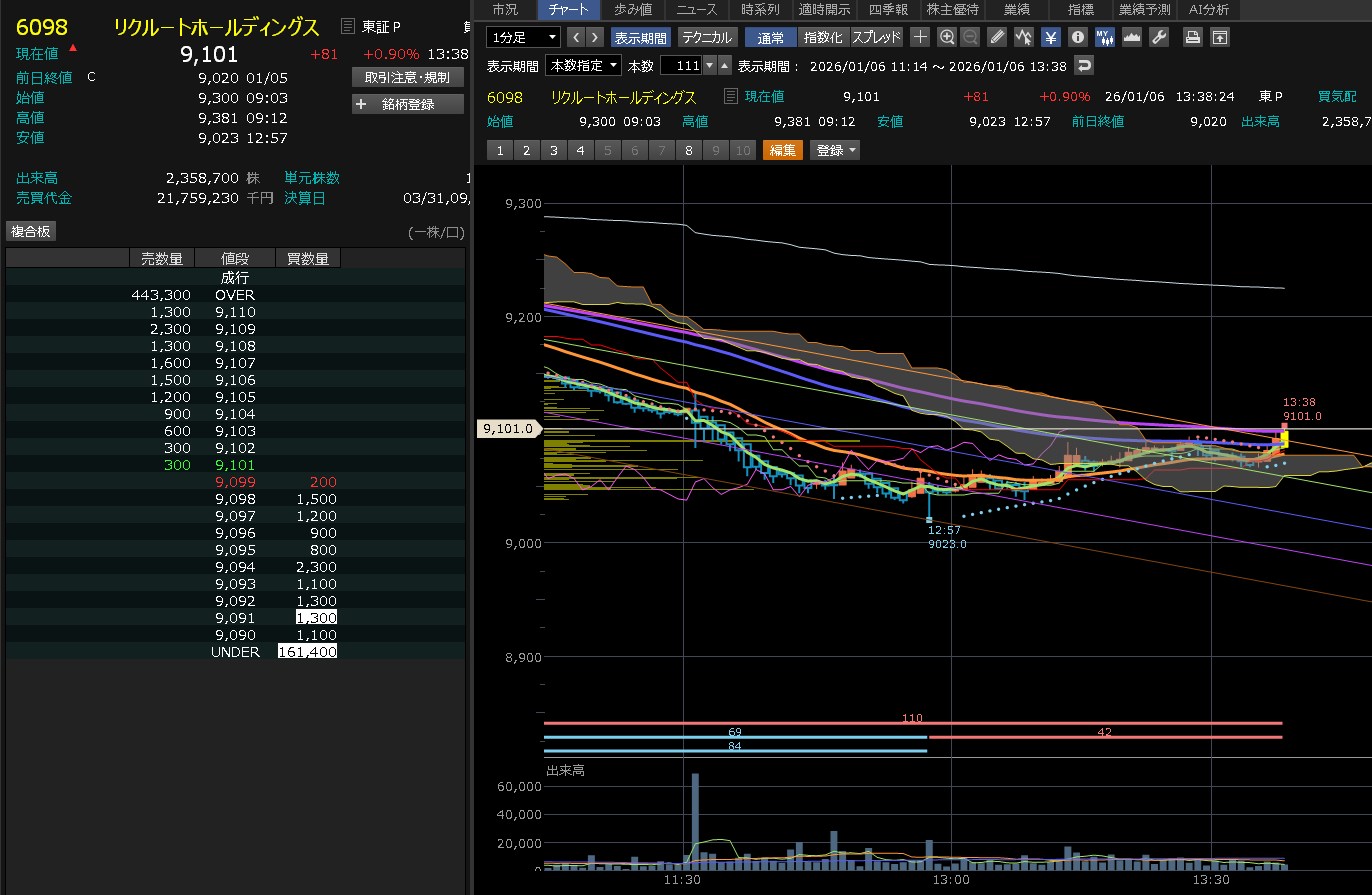
Task: Switch to the 歩み値 tab
Action: coord(634,10)
